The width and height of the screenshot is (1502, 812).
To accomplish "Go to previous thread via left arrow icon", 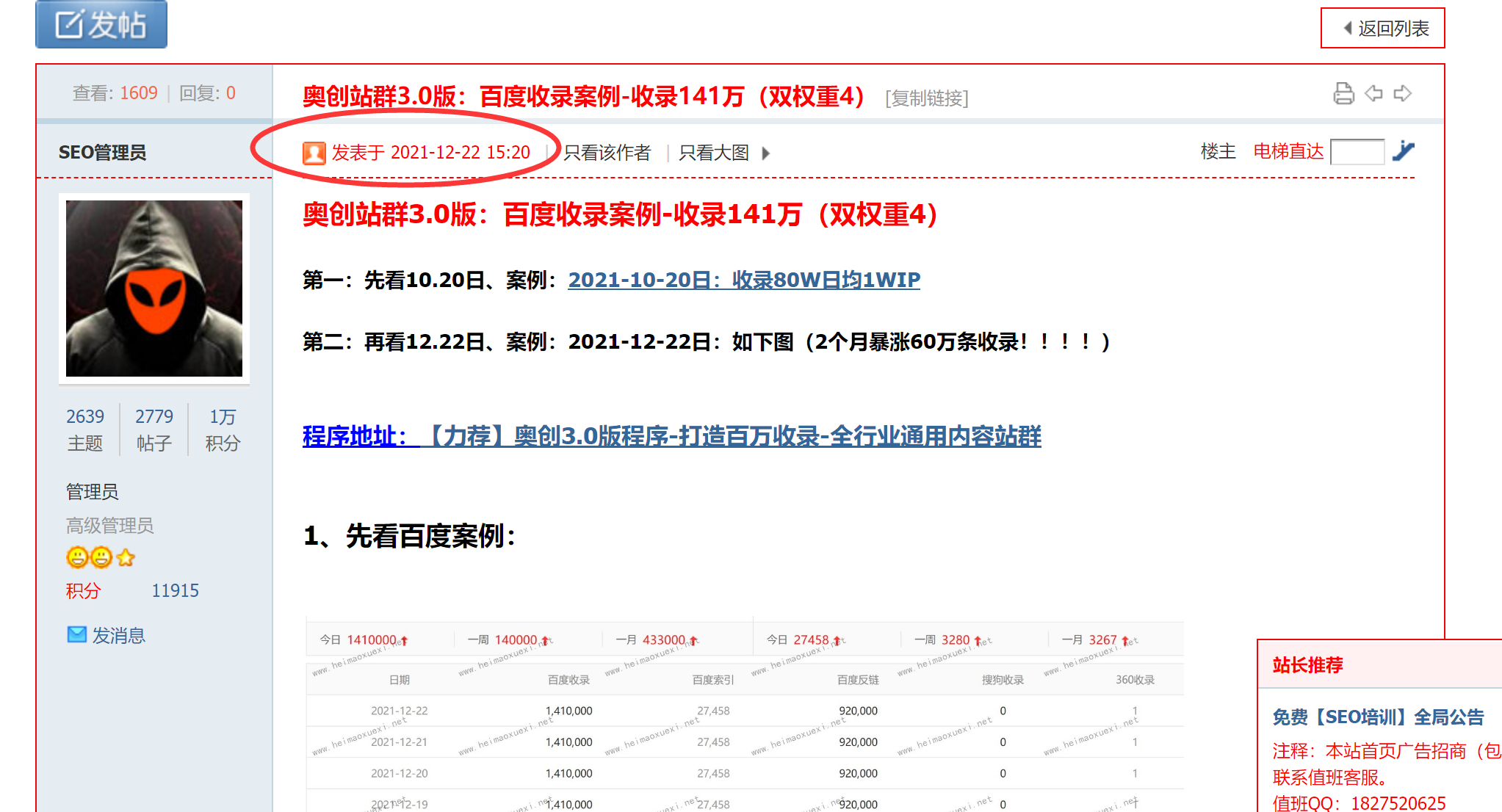I will click(1374, 94).
